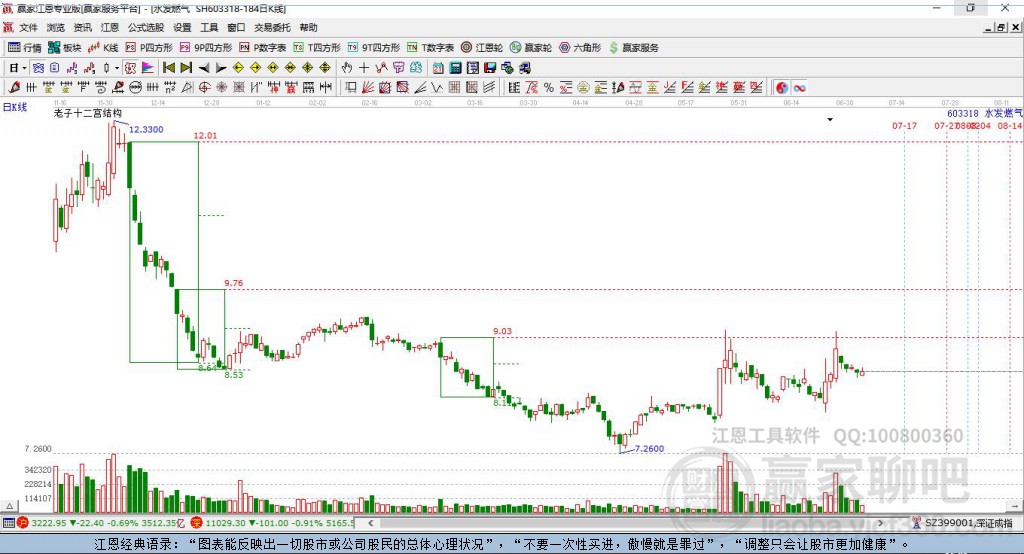Click the up arrow beside the volume panel

[9, 506]
